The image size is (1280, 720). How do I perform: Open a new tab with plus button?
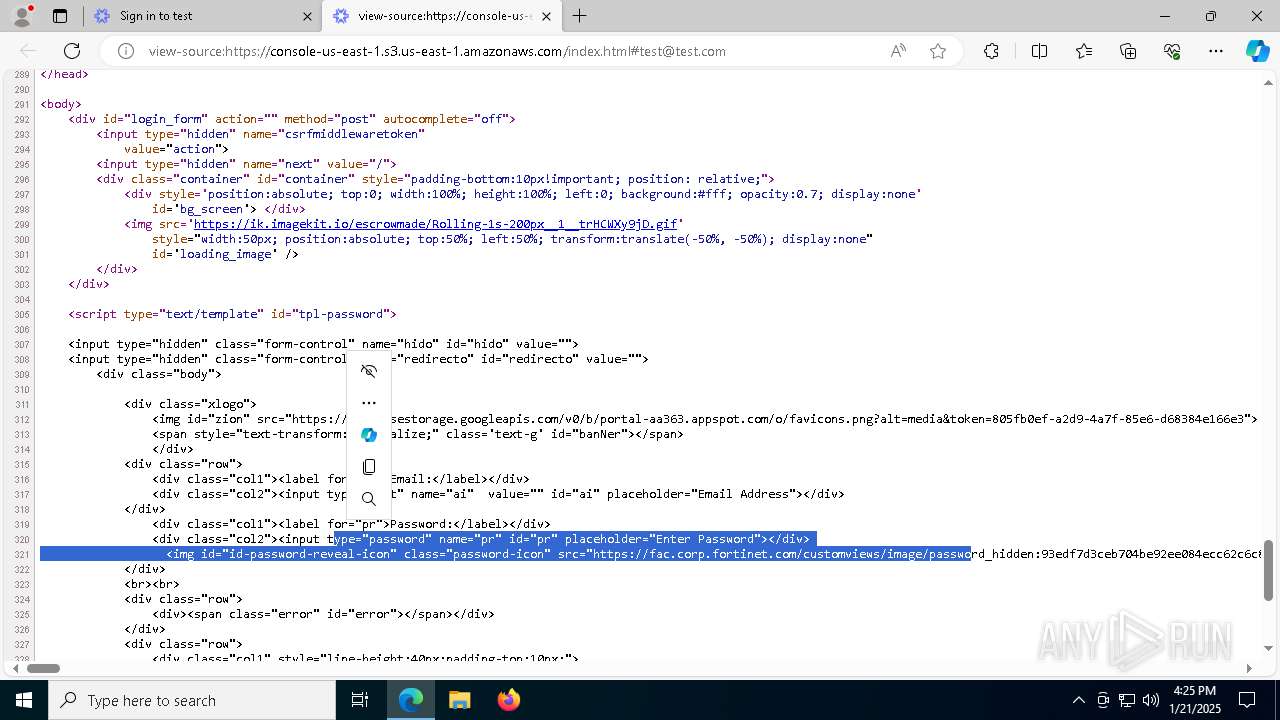579,16
